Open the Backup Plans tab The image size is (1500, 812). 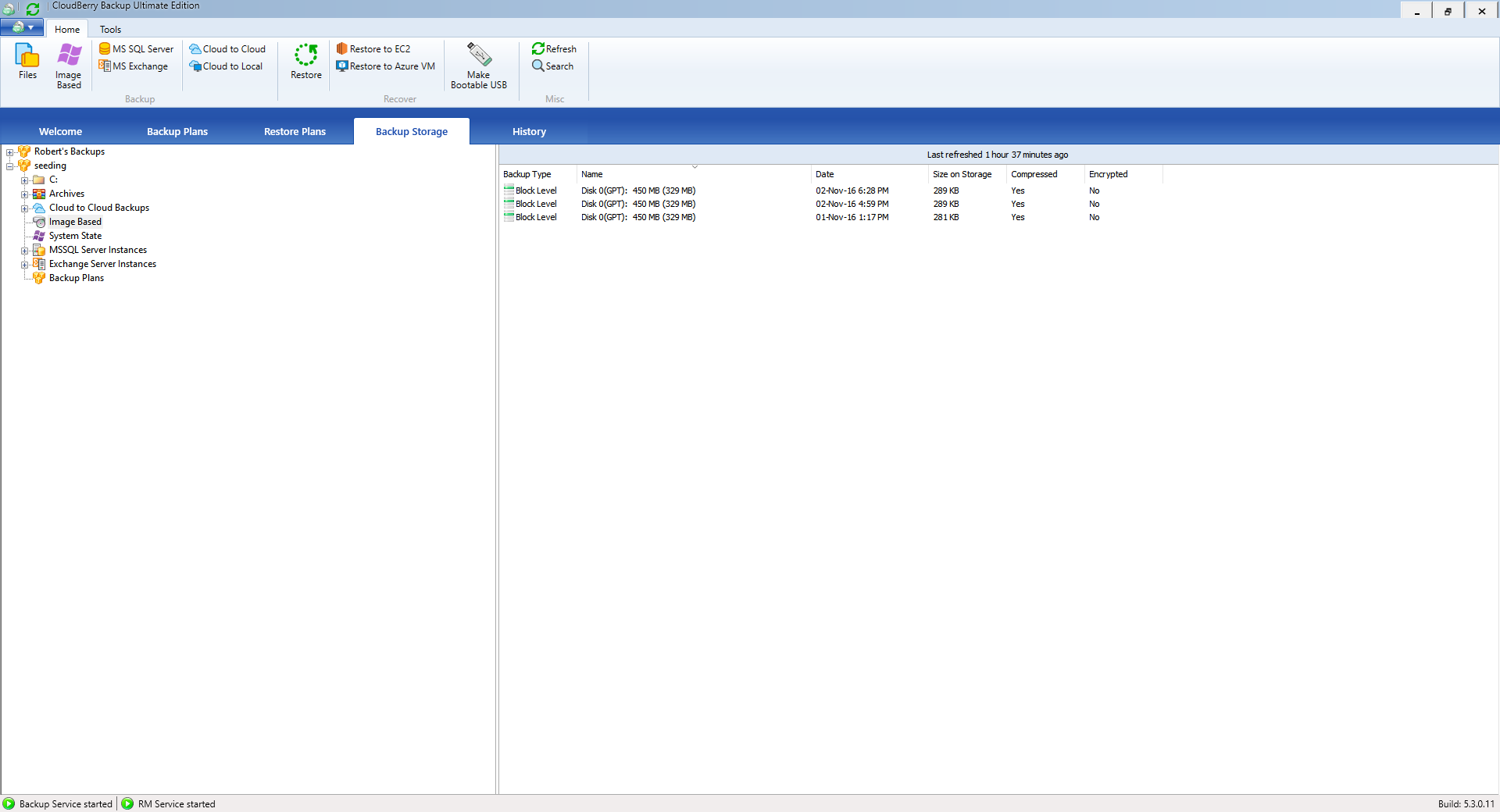177,131
